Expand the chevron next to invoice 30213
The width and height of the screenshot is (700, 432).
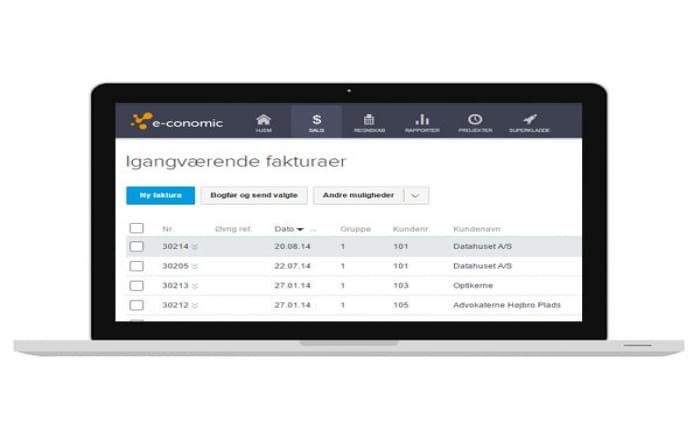click(195, 286)
